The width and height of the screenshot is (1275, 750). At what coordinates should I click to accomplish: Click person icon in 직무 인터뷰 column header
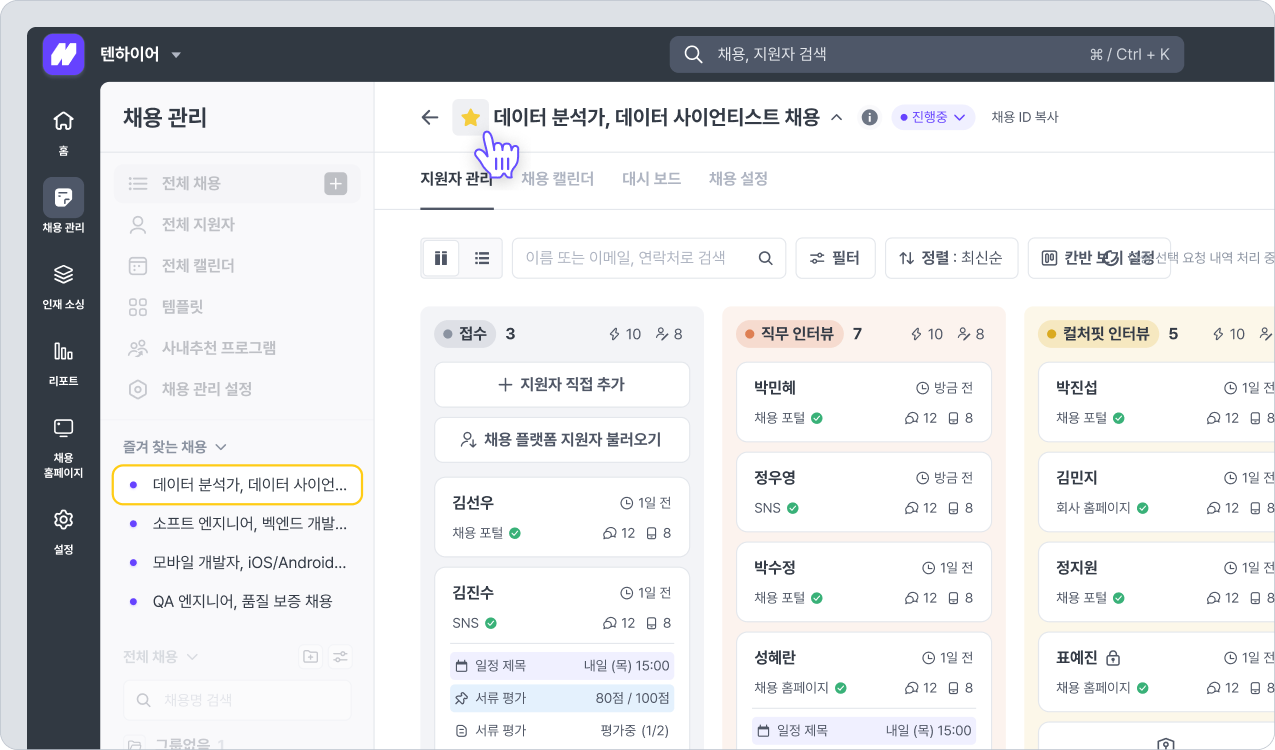pyautogui.click(x=964, y=334)
